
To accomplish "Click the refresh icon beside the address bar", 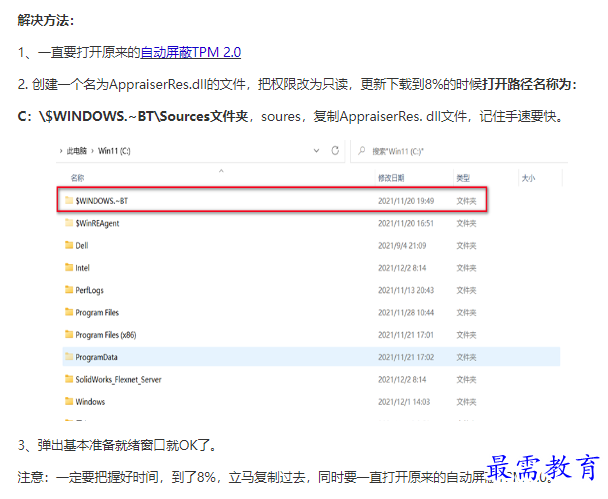I will pyautogui.click(x=335, y=150).
